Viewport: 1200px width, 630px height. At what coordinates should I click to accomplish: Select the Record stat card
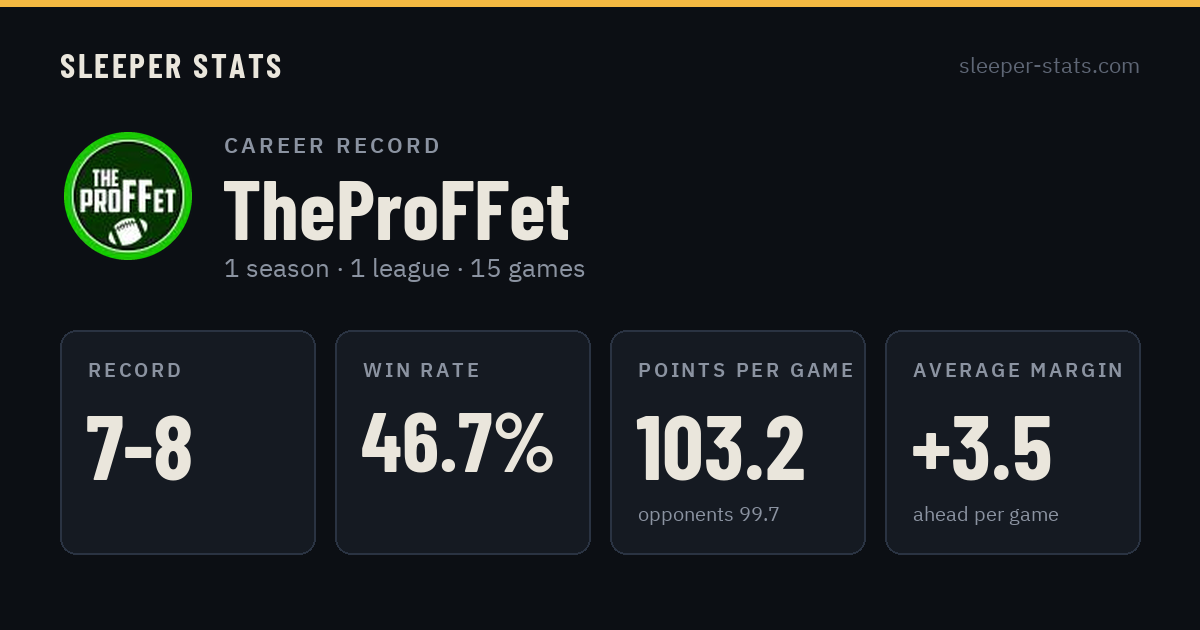click(188, 442)
